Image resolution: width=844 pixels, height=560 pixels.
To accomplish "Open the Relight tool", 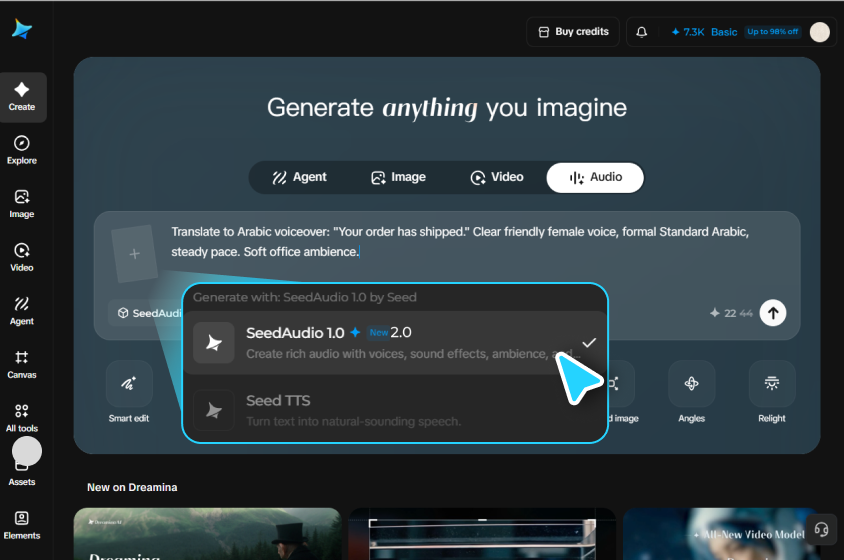I will pos(771,393).
